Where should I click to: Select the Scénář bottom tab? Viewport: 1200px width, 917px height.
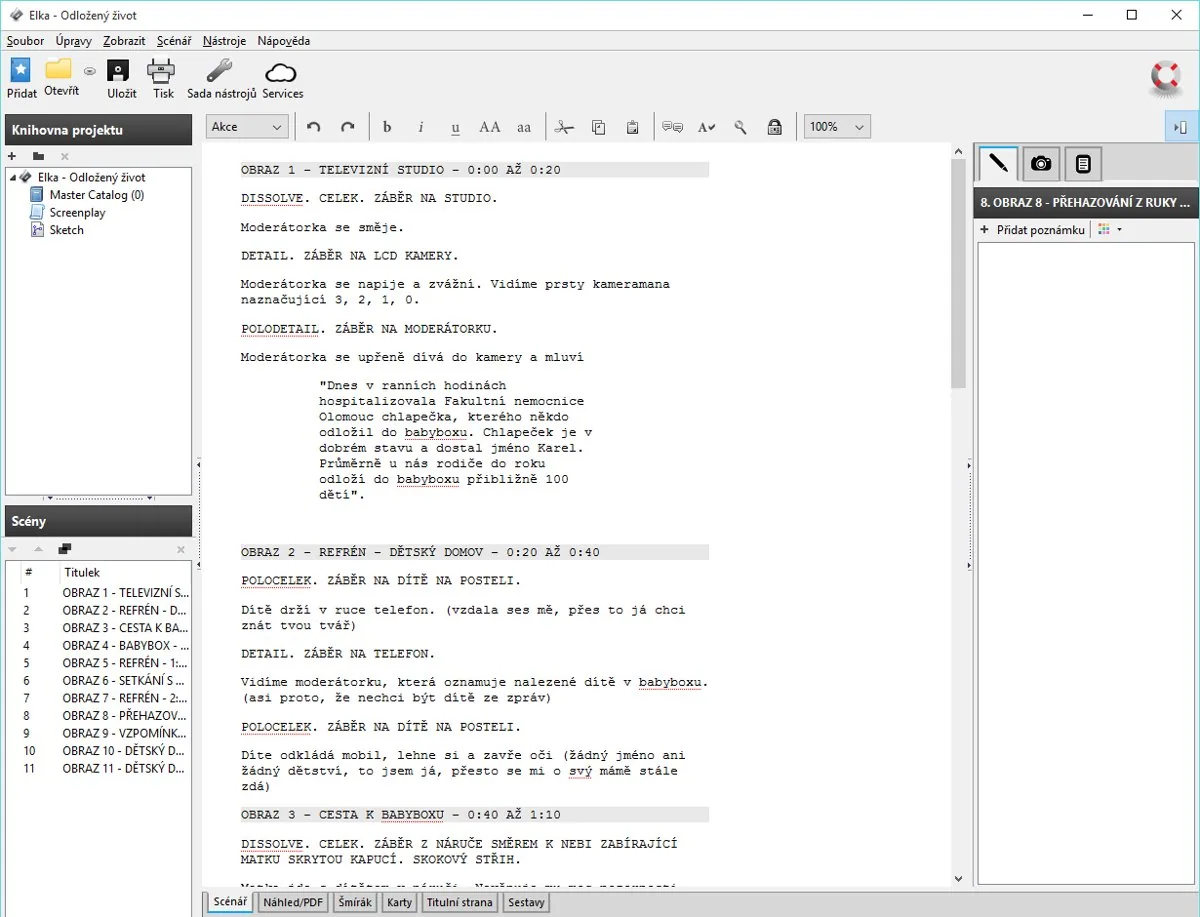(230, 902)
